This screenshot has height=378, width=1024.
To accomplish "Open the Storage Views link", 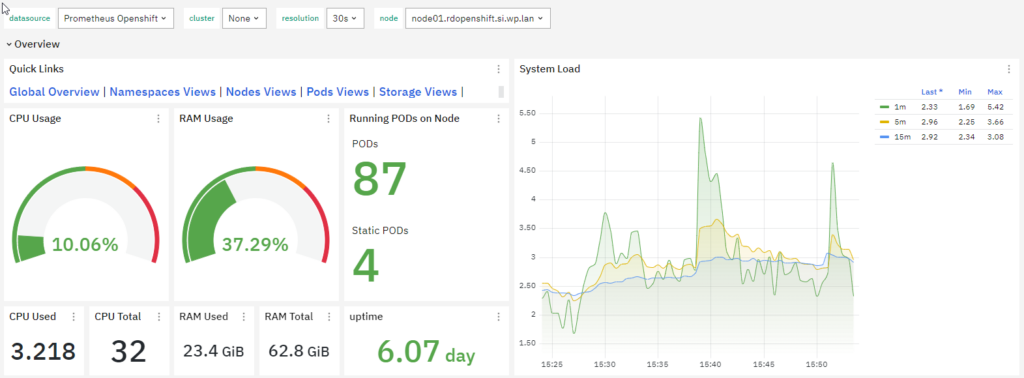I will [x=418, y=92].
